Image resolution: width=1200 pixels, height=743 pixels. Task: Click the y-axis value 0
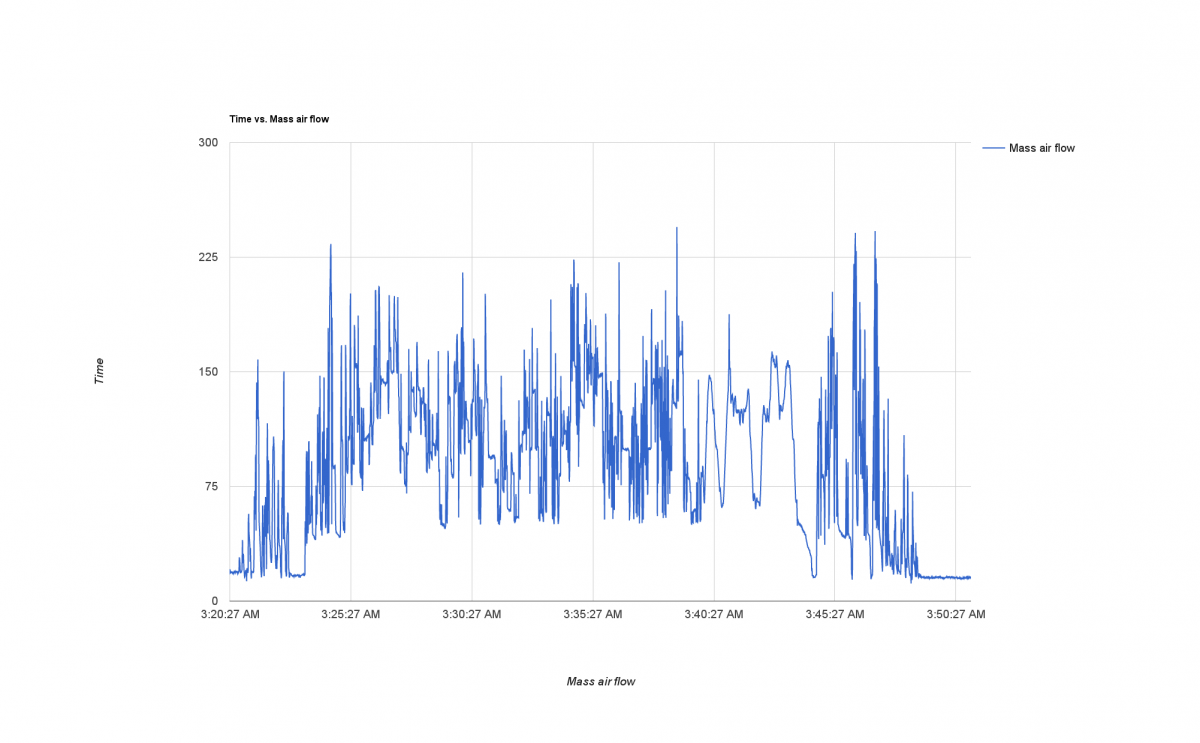coord(215,600)
